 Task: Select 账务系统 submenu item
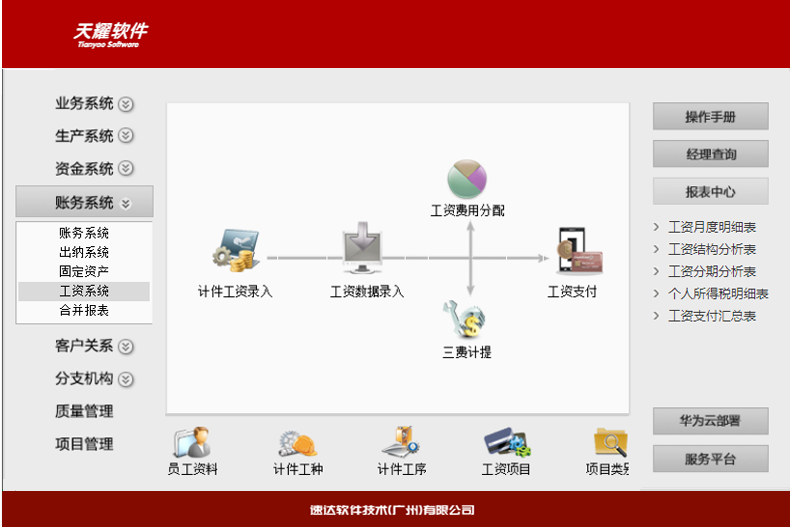[84, 233]
